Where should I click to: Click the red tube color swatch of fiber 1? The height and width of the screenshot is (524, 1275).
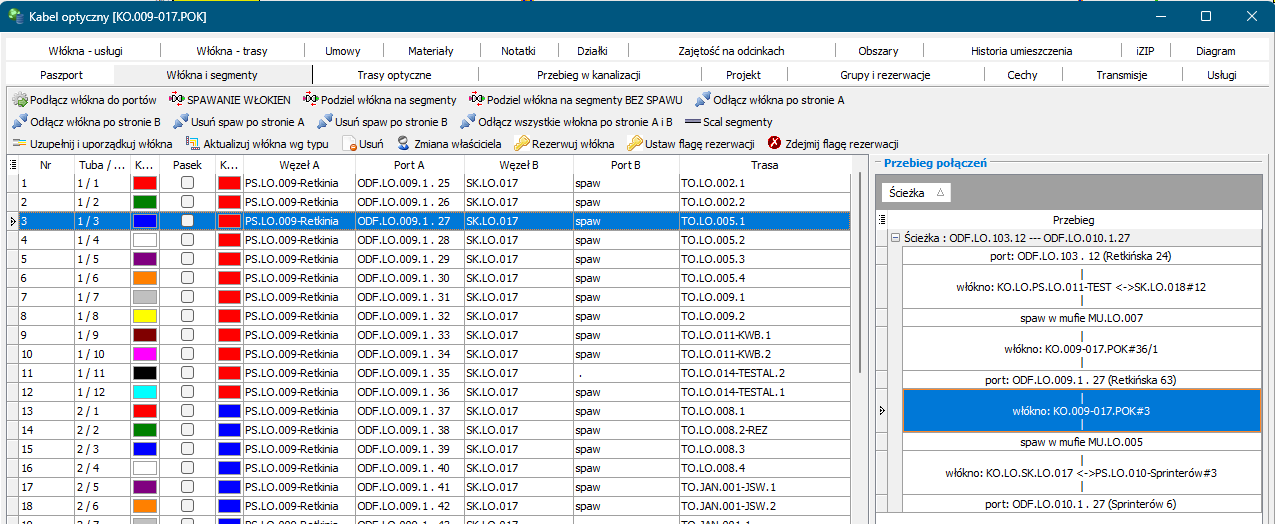pos(145,183)
